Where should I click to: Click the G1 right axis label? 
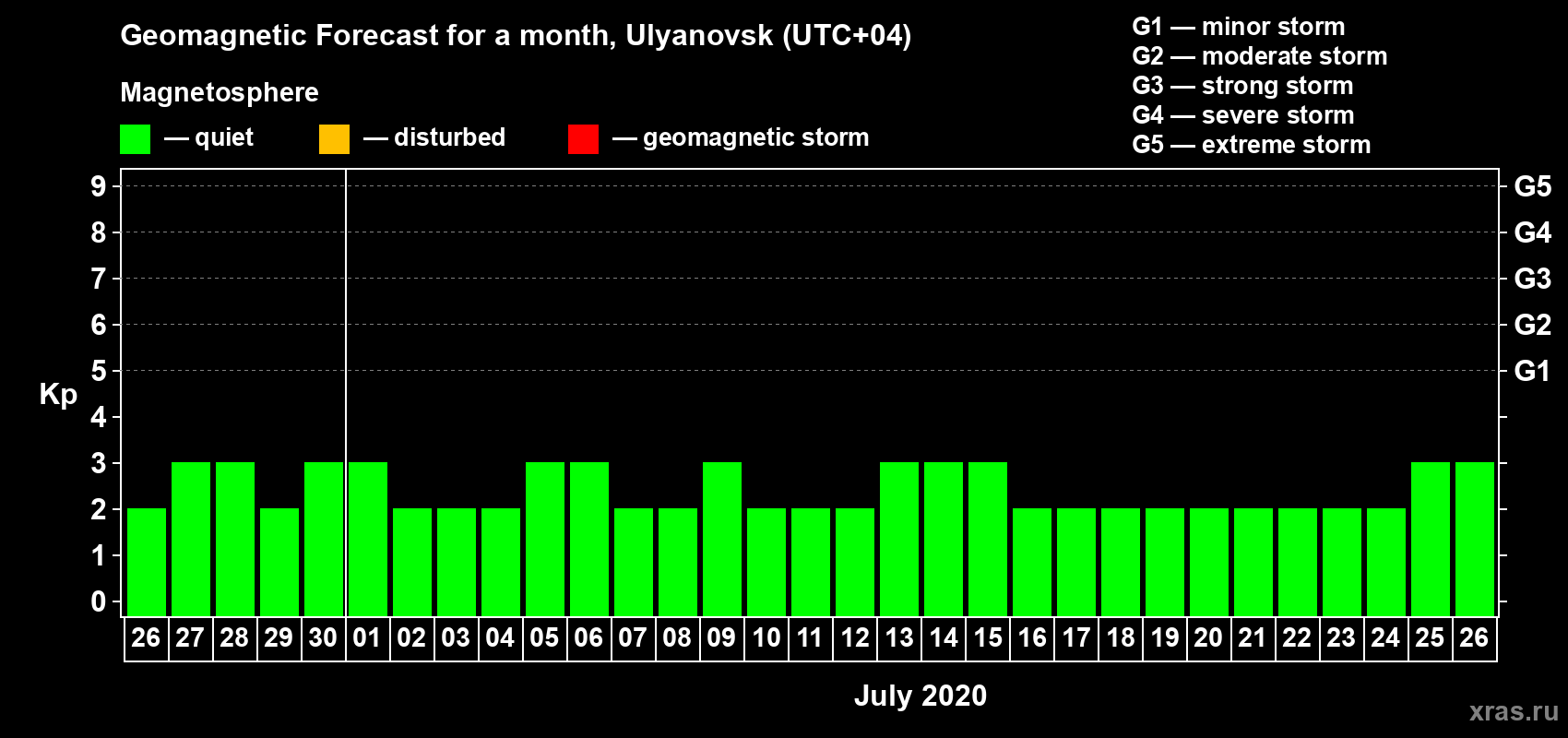click(x=1532, y=371)
